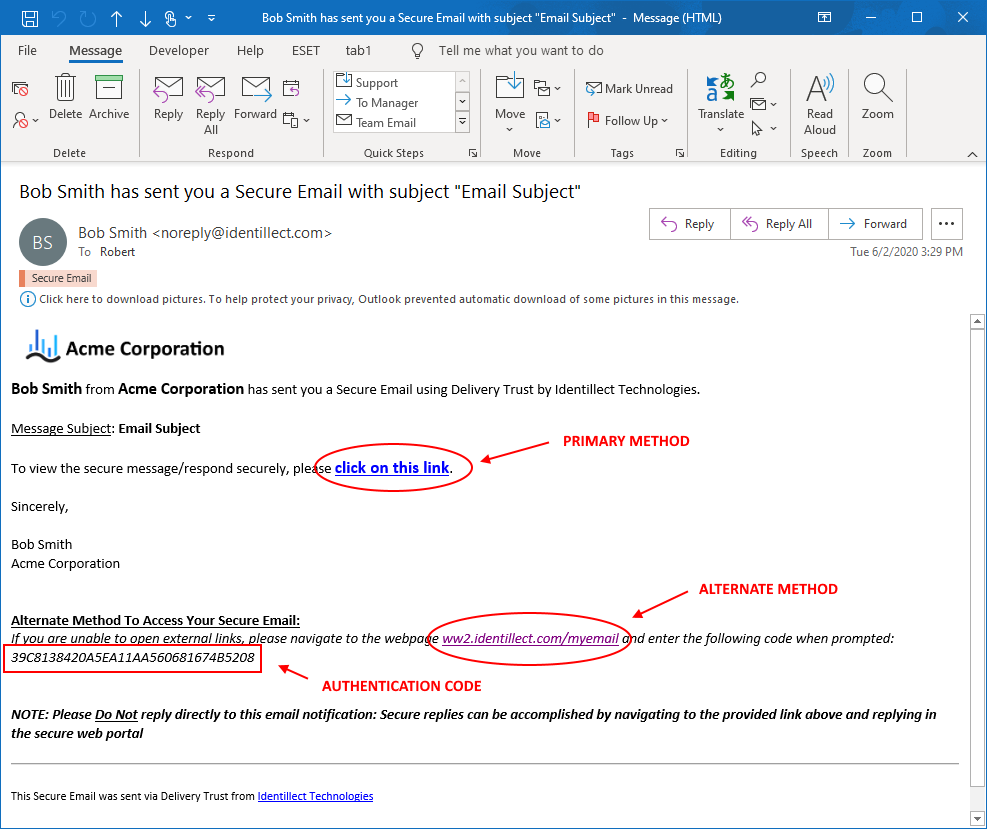Open the File menu
Viewport: 987px width, 829px height.
pyautogui.click(x=27, y=50)
